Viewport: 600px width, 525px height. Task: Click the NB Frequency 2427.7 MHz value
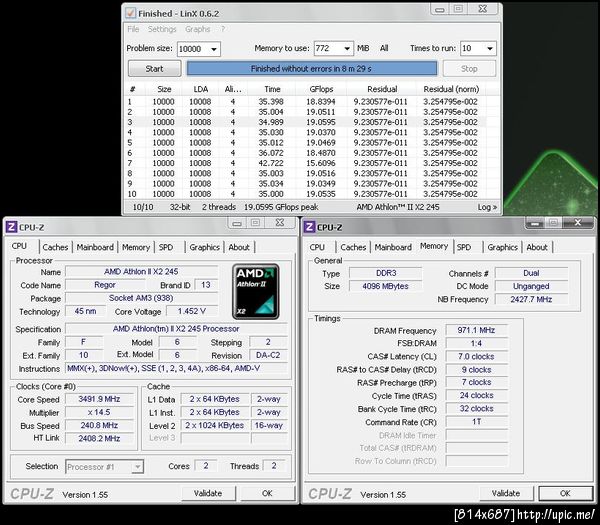point(531,299)
